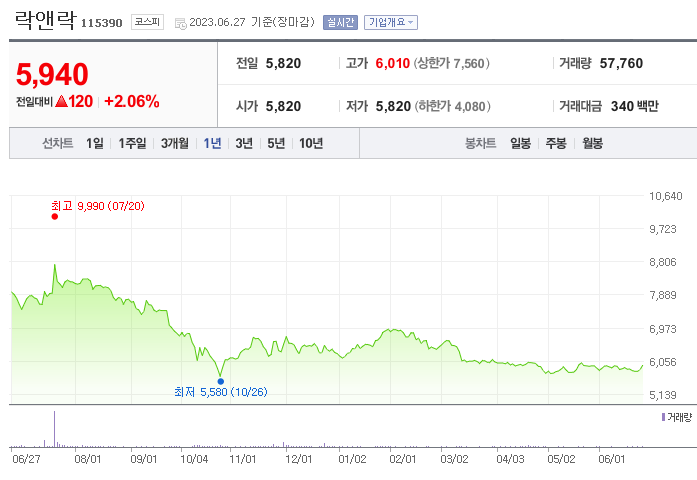Click the clock calendar icon beside the date

180,24
